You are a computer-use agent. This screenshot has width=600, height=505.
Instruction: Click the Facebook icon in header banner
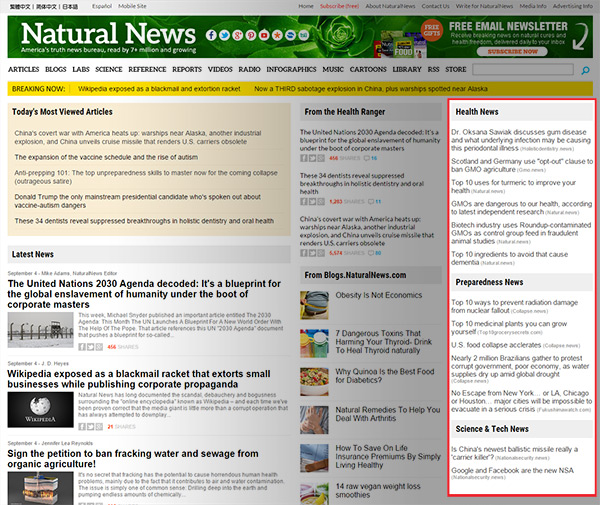(211, 35)
